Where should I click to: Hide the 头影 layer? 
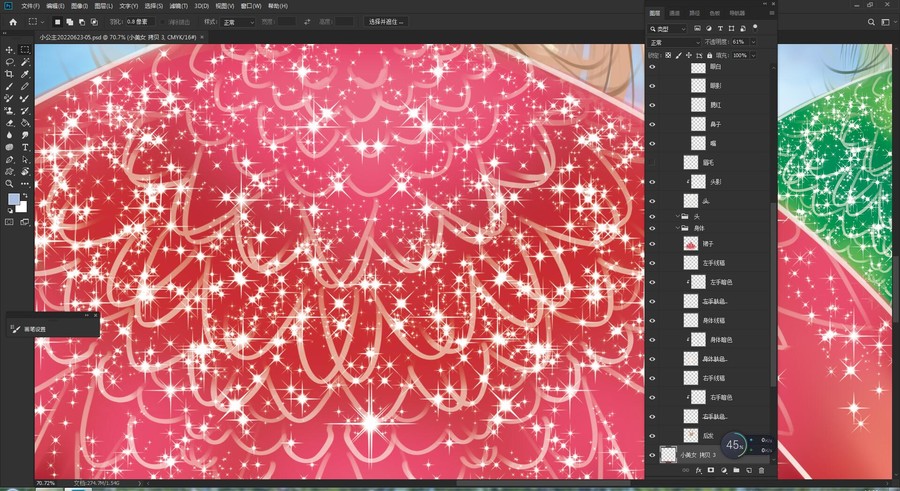pos(652,182)
